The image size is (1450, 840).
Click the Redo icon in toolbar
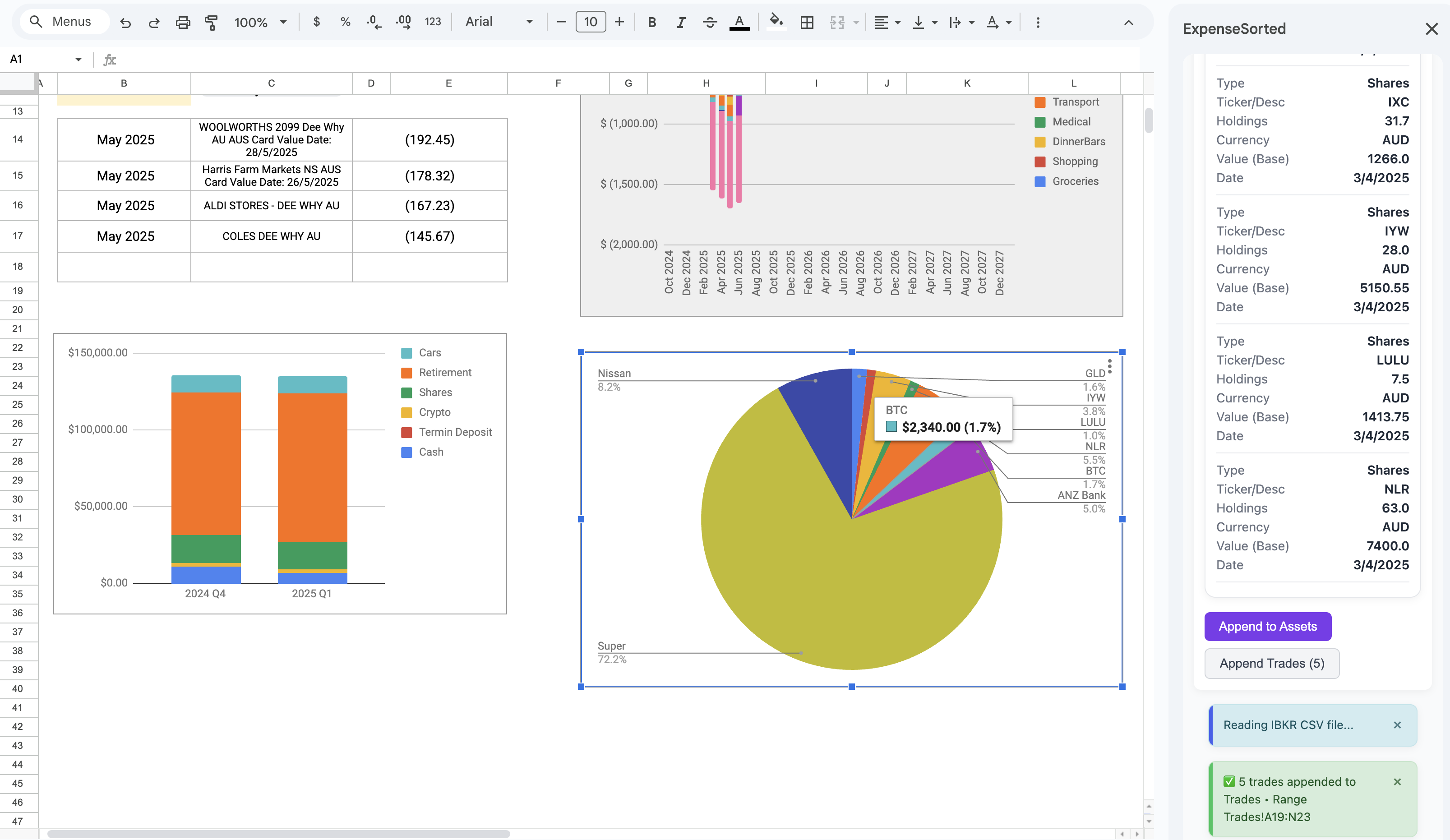[x=154, y=23]
